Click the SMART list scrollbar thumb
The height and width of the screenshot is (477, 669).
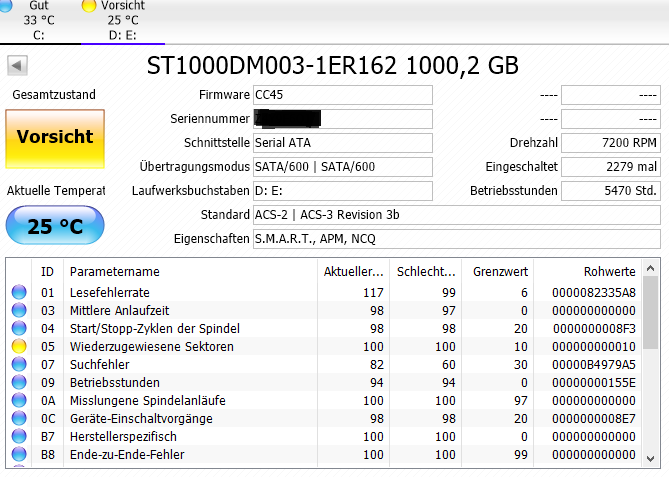[x=650, y=313]
